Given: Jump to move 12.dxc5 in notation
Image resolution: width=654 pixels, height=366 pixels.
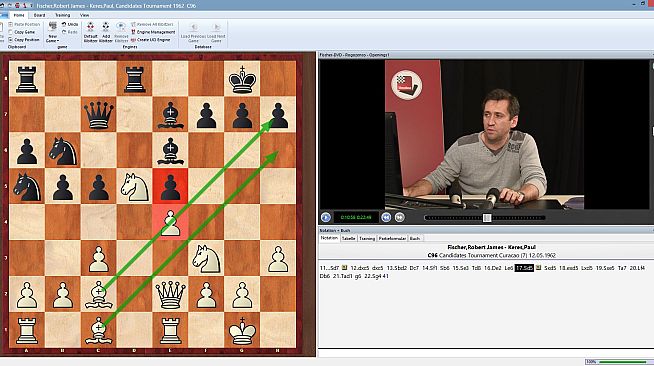Looking at the screenshot, I should (360, 268).
